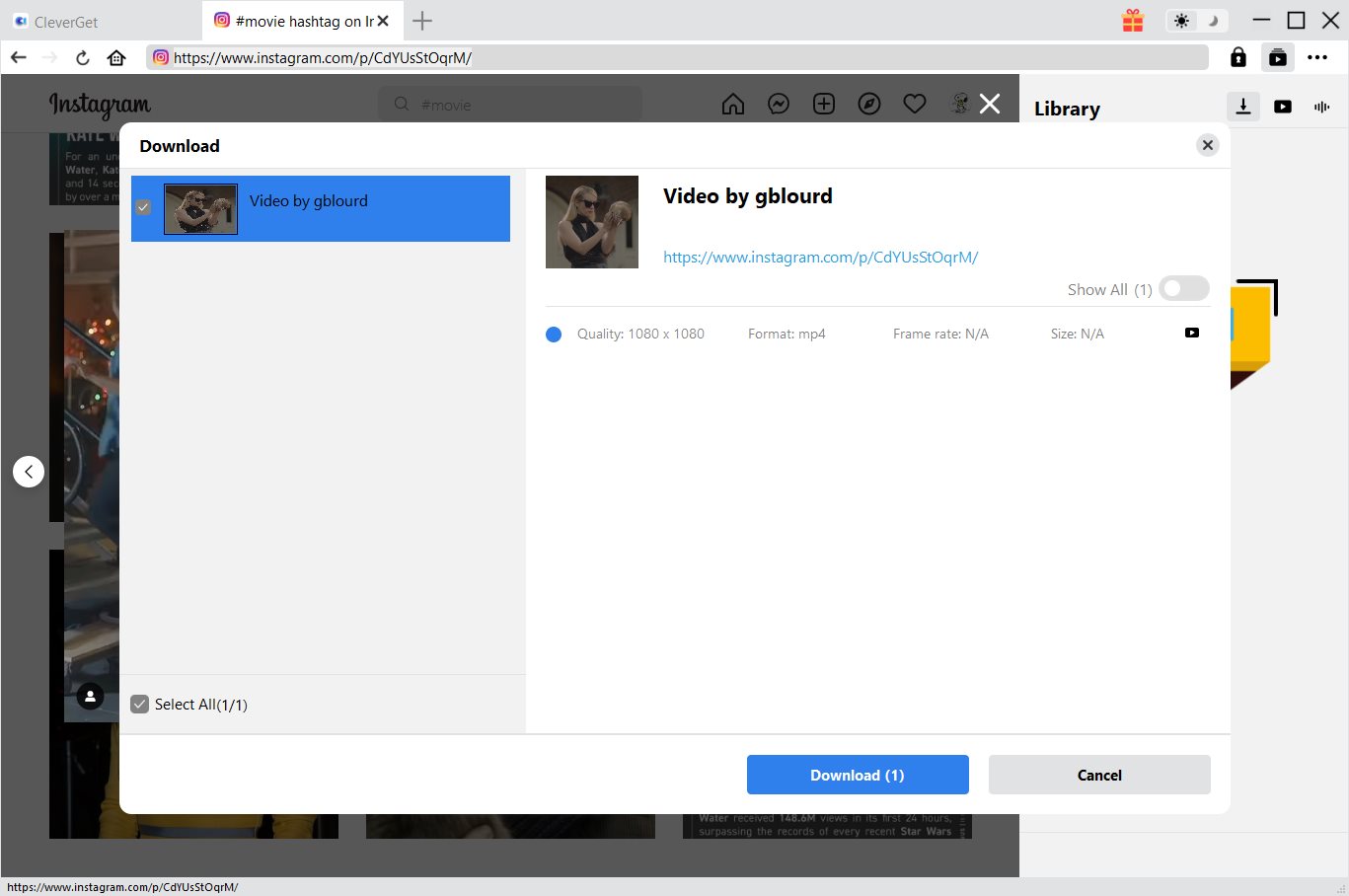1349x896 pixels.
Task: Toggle Select All(1/1) checkbox
Action: tap(140, 704)
